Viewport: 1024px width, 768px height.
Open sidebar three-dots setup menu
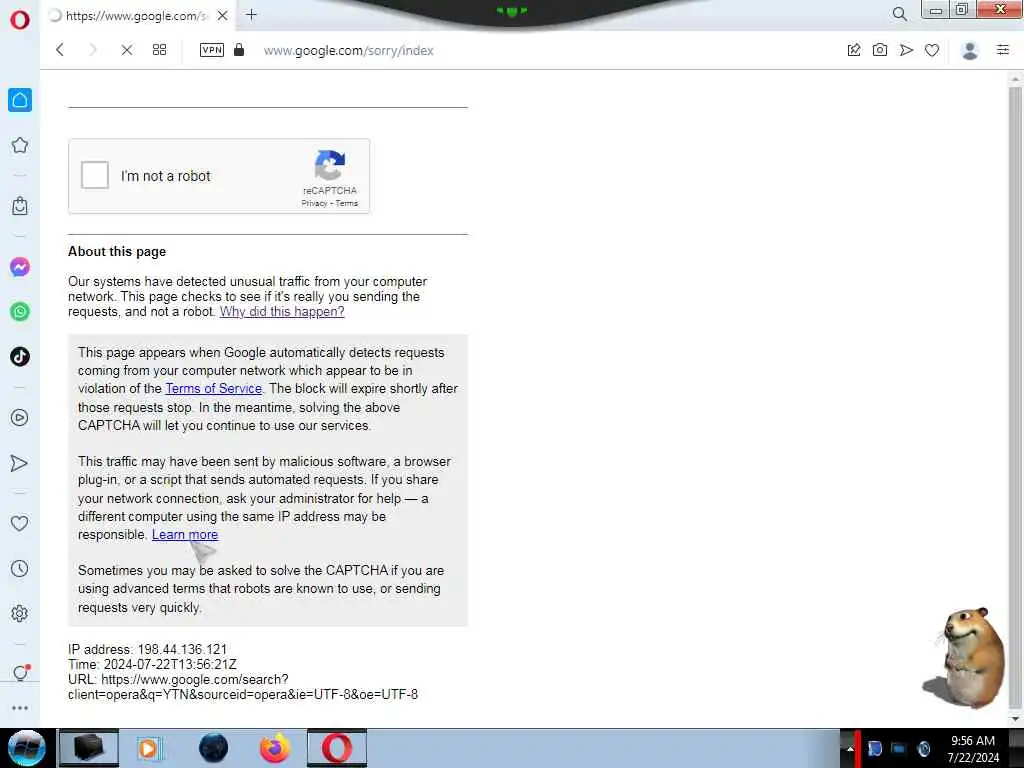click(x=20, y=708)
